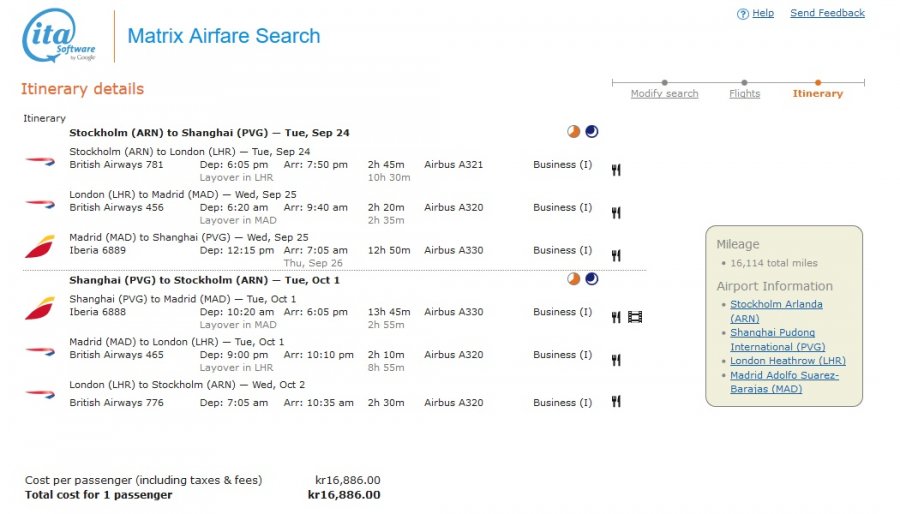Click the Iberia airline logo for flight 6889
900x514 pixels.
(x=40, y=246)
